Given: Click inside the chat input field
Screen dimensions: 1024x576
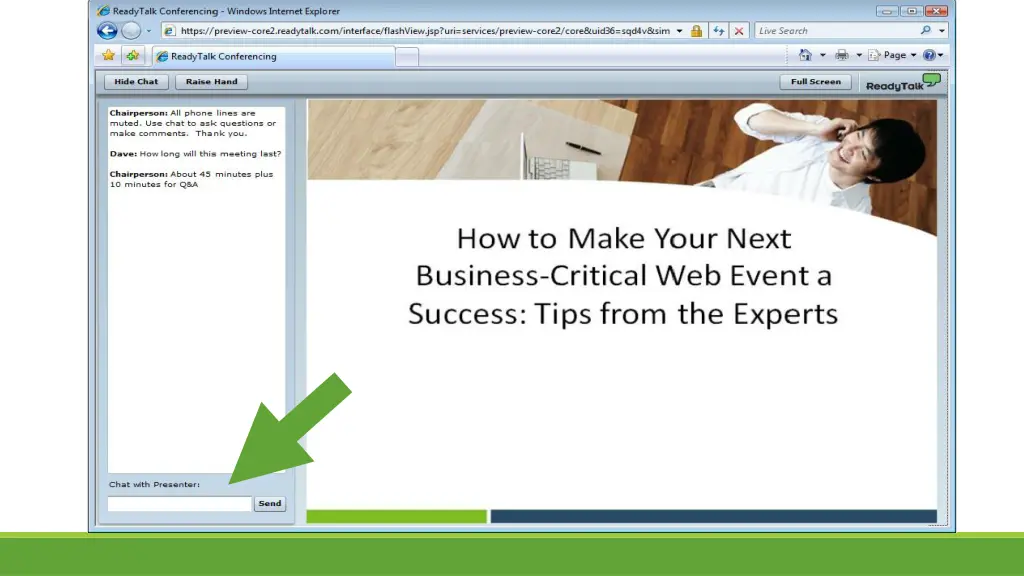Looking at the screenshot, I should pos(178,503).
